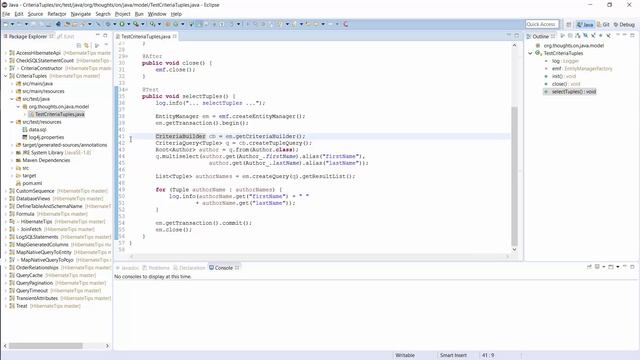Open the Source menu
Image resolution: width=640 pixels, height=360 pixels.
[35, 14]
